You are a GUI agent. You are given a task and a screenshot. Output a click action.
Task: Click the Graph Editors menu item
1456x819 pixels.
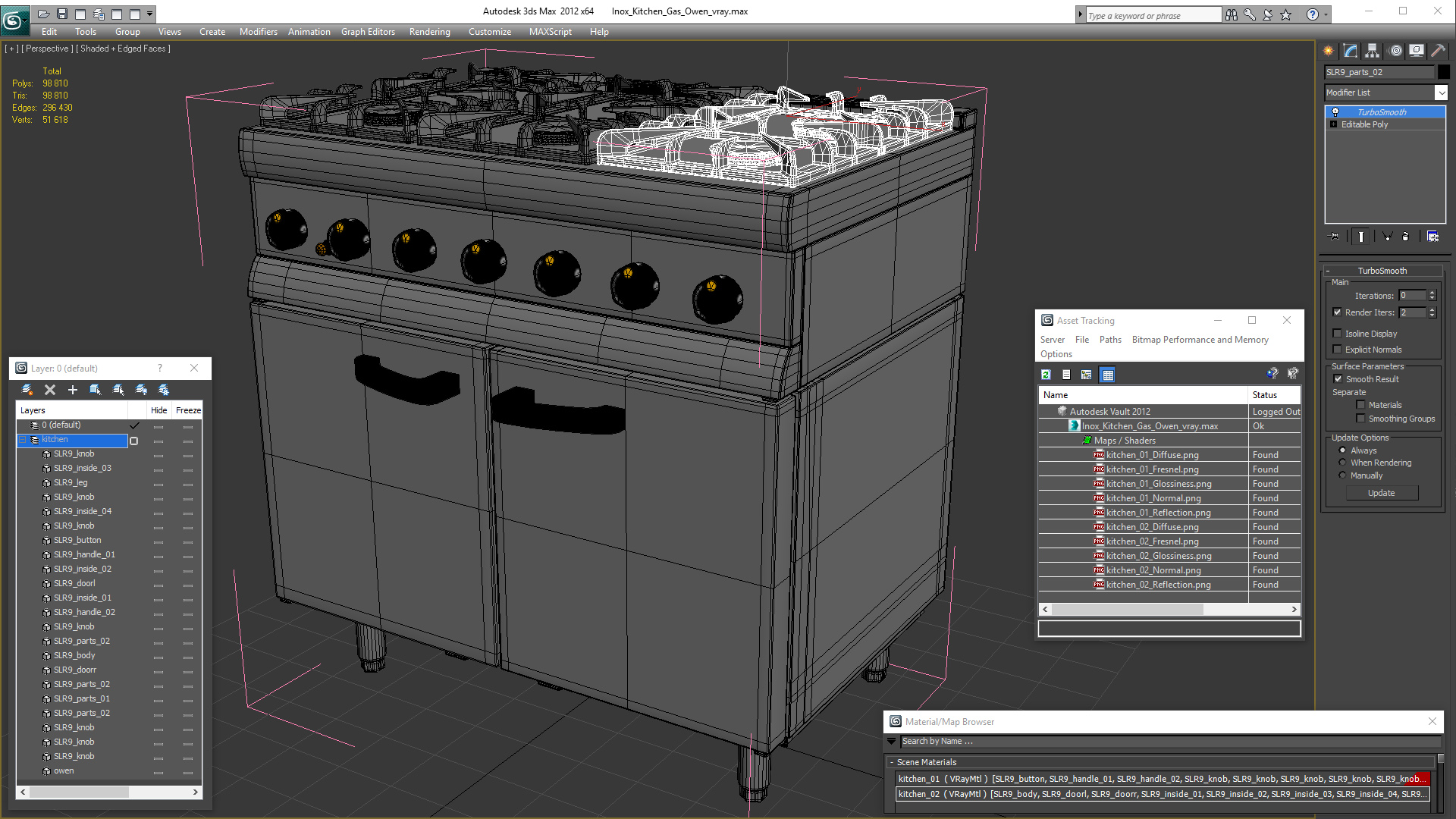(370, 31)
